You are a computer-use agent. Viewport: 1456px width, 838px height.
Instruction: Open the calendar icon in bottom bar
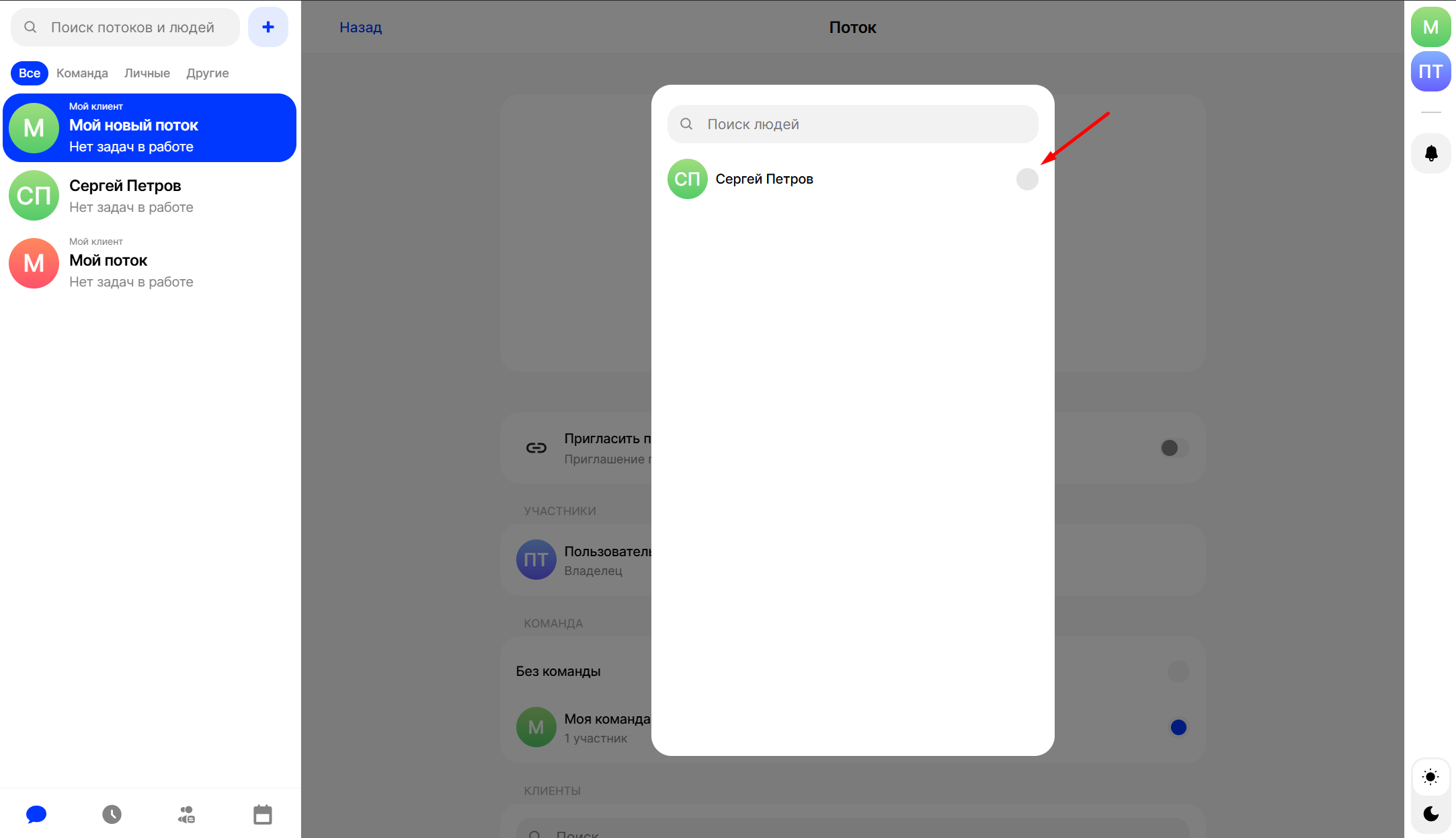tap(262, 814)
